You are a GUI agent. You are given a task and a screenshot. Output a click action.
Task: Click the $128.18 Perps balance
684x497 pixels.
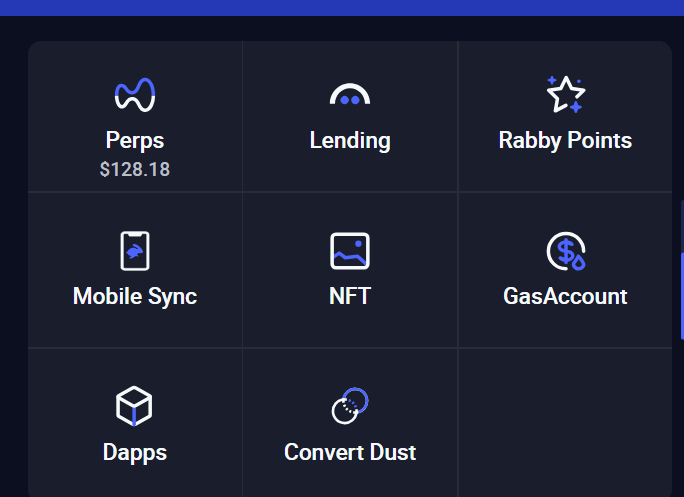tap(135, 169)
